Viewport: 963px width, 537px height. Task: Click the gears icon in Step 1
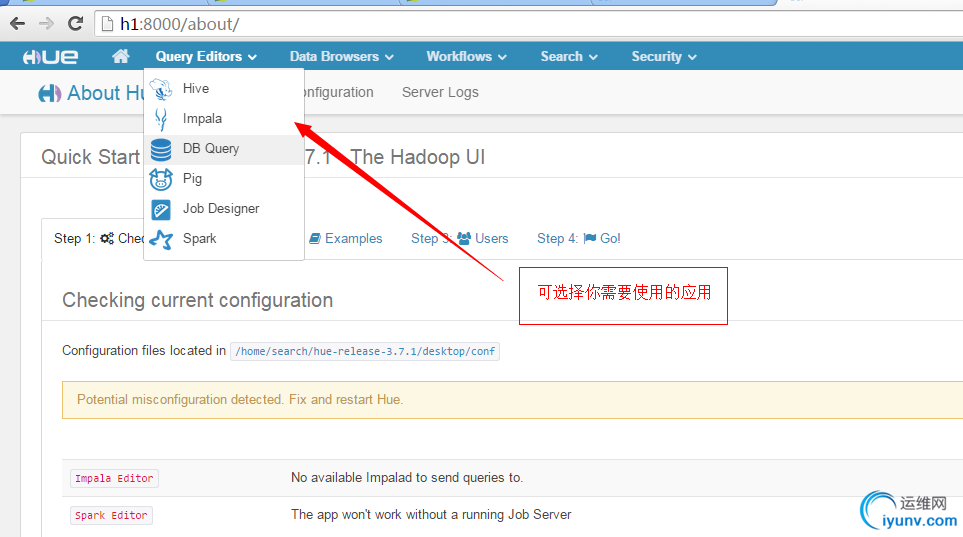(x=107, y=238)
